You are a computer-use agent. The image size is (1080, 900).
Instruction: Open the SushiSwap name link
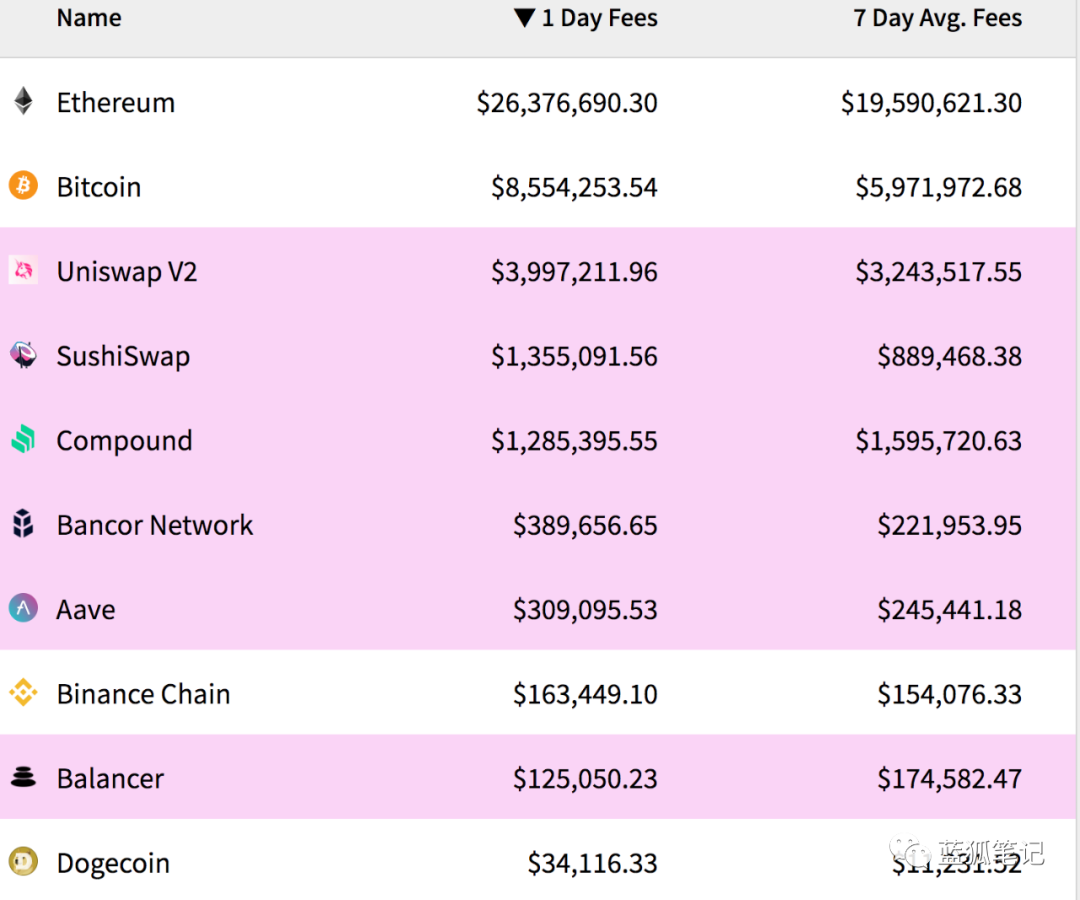tap(122, 356)
